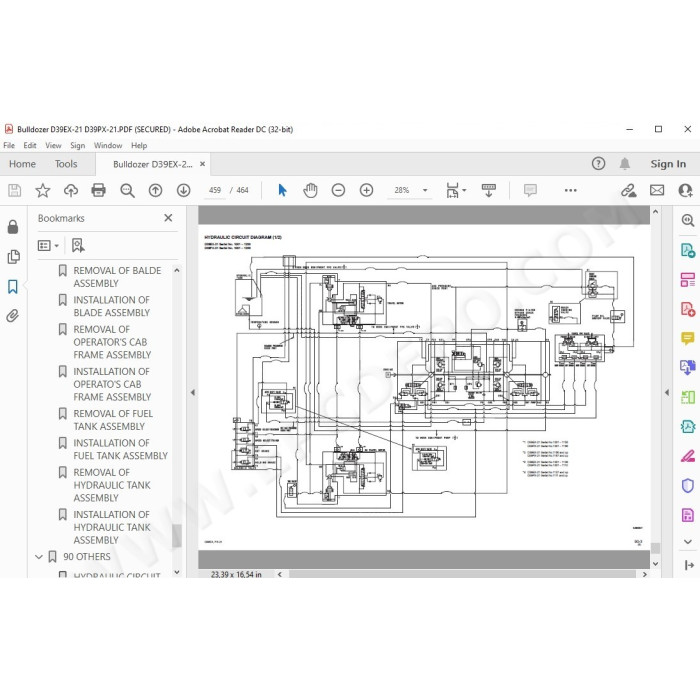Select the Hand pan tool
This screenshot has height=700, width=700.
coord(310,190)
